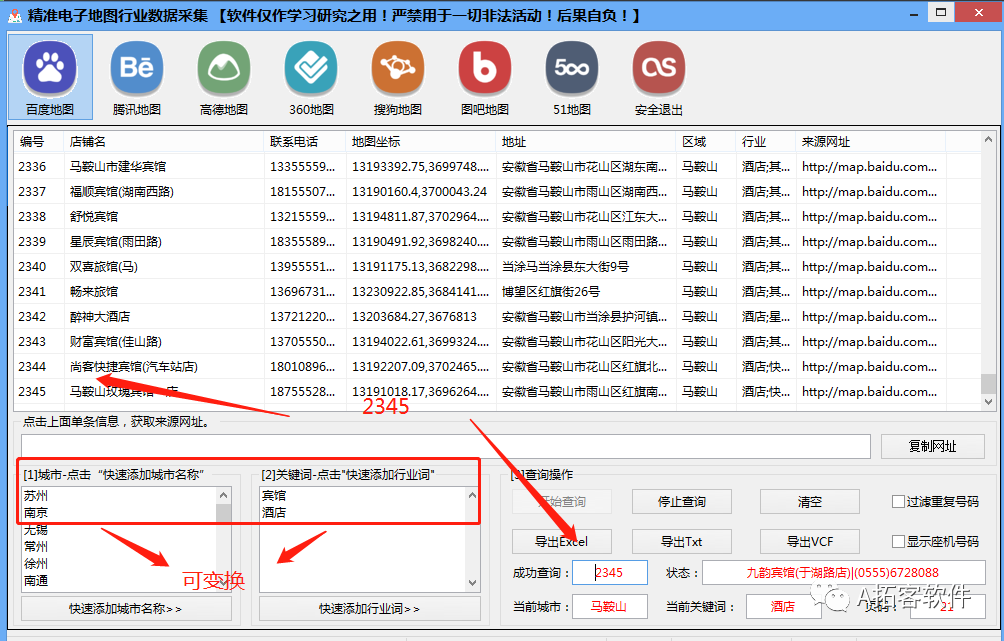1004x641 pixels.
Task: Click address cell 博望区红旗街26号
Action: click(x=551, y=291)
